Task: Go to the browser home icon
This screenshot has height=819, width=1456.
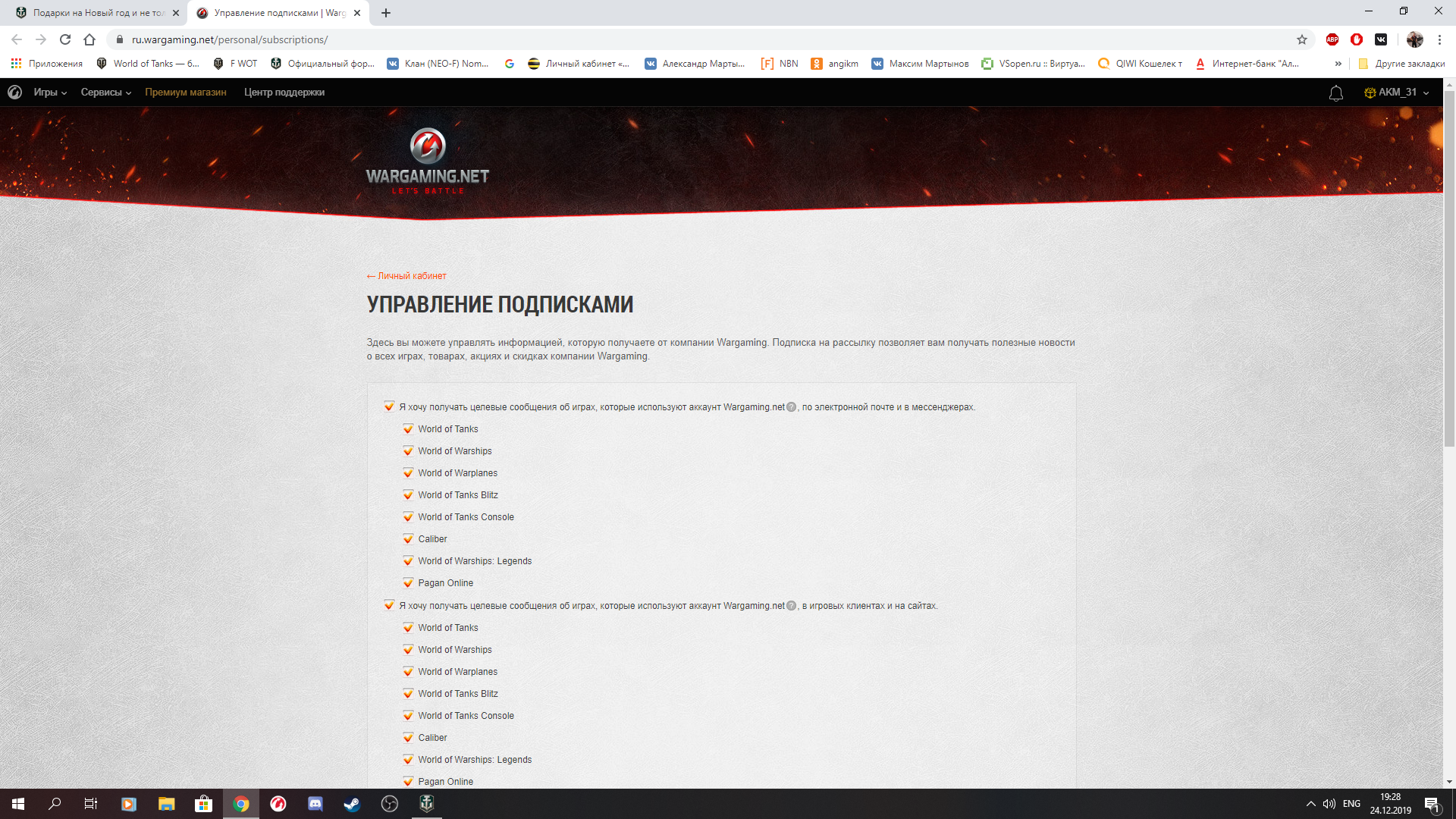Action: coord(89,39)
